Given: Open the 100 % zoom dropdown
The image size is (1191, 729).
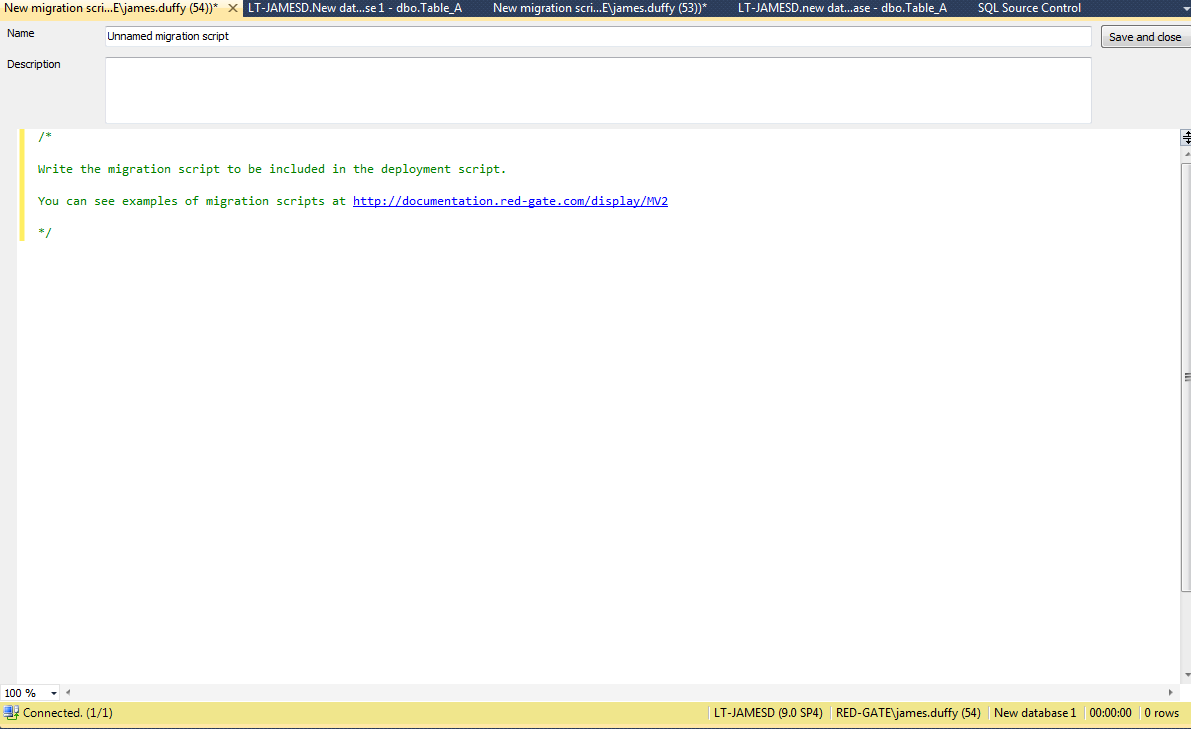Looking at the screenshot, I should (54, 693).
